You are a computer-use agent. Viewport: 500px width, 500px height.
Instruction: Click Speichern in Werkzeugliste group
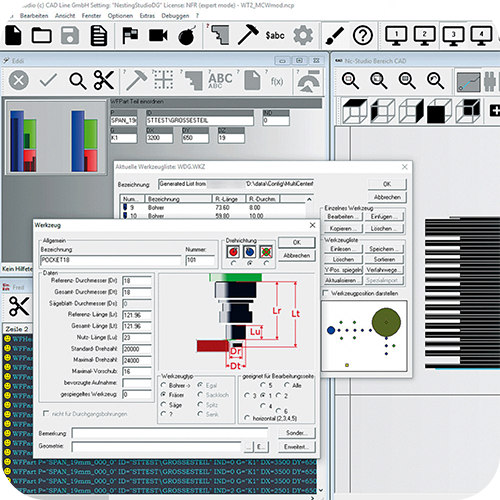384,249
